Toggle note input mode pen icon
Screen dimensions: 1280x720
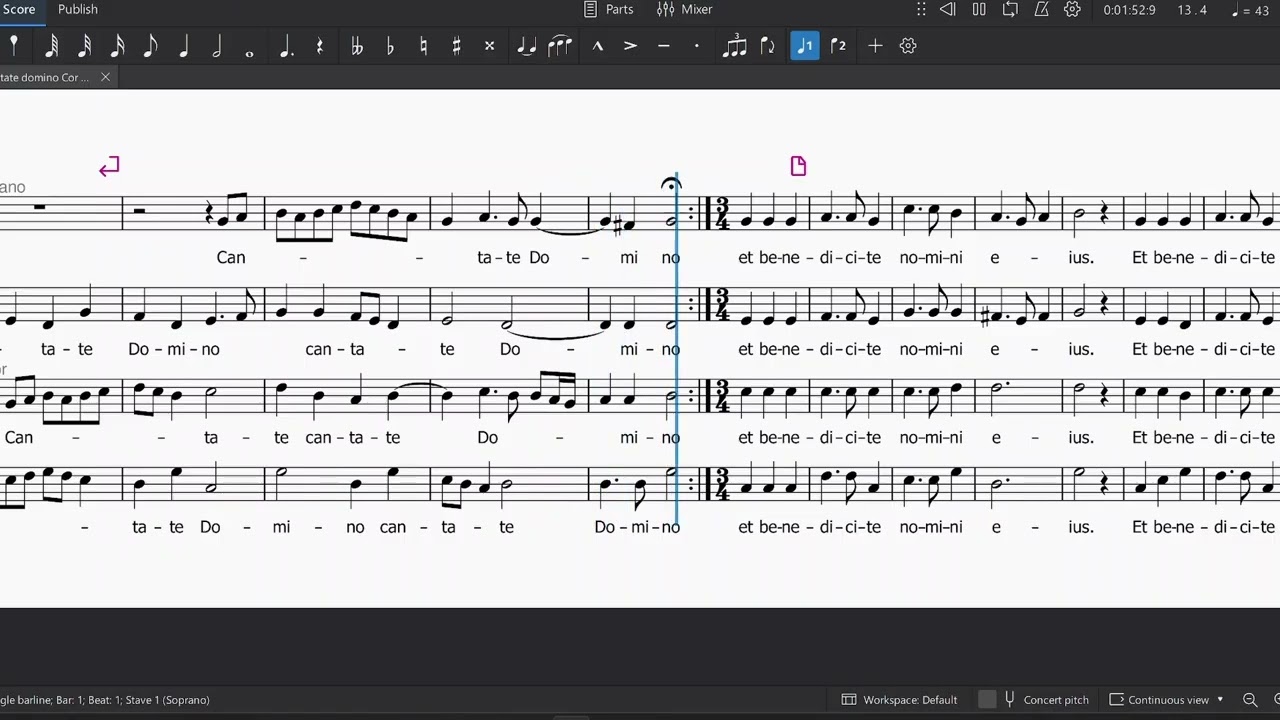coord(14,45)
